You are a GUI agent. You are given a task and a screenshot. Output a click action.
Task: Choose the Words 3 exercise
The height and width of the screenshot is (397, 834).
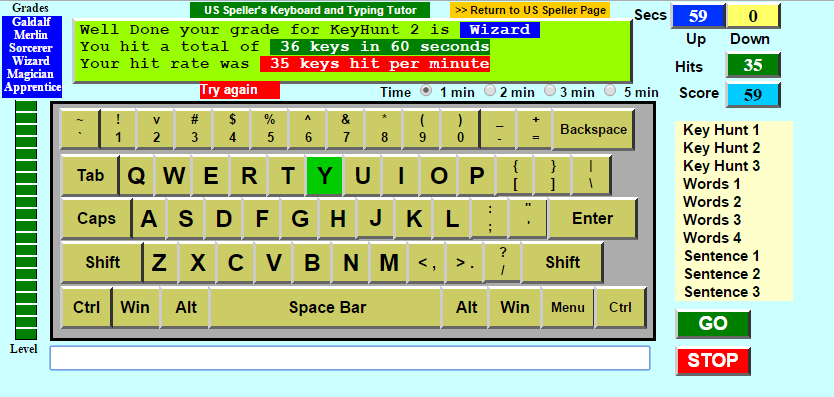[712, 220]
